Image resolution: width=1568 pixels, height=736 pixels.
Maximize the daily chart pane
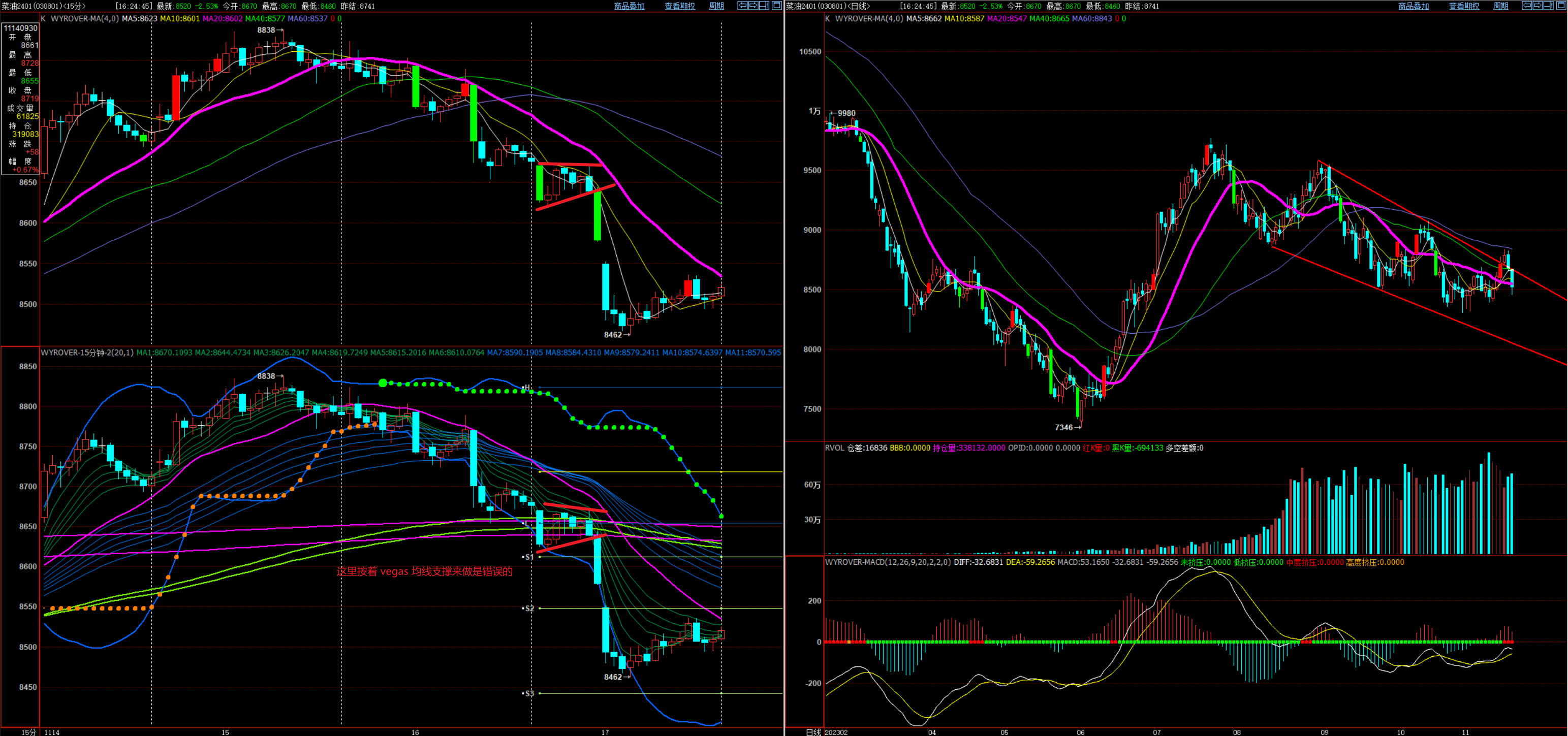point(1561,6)
